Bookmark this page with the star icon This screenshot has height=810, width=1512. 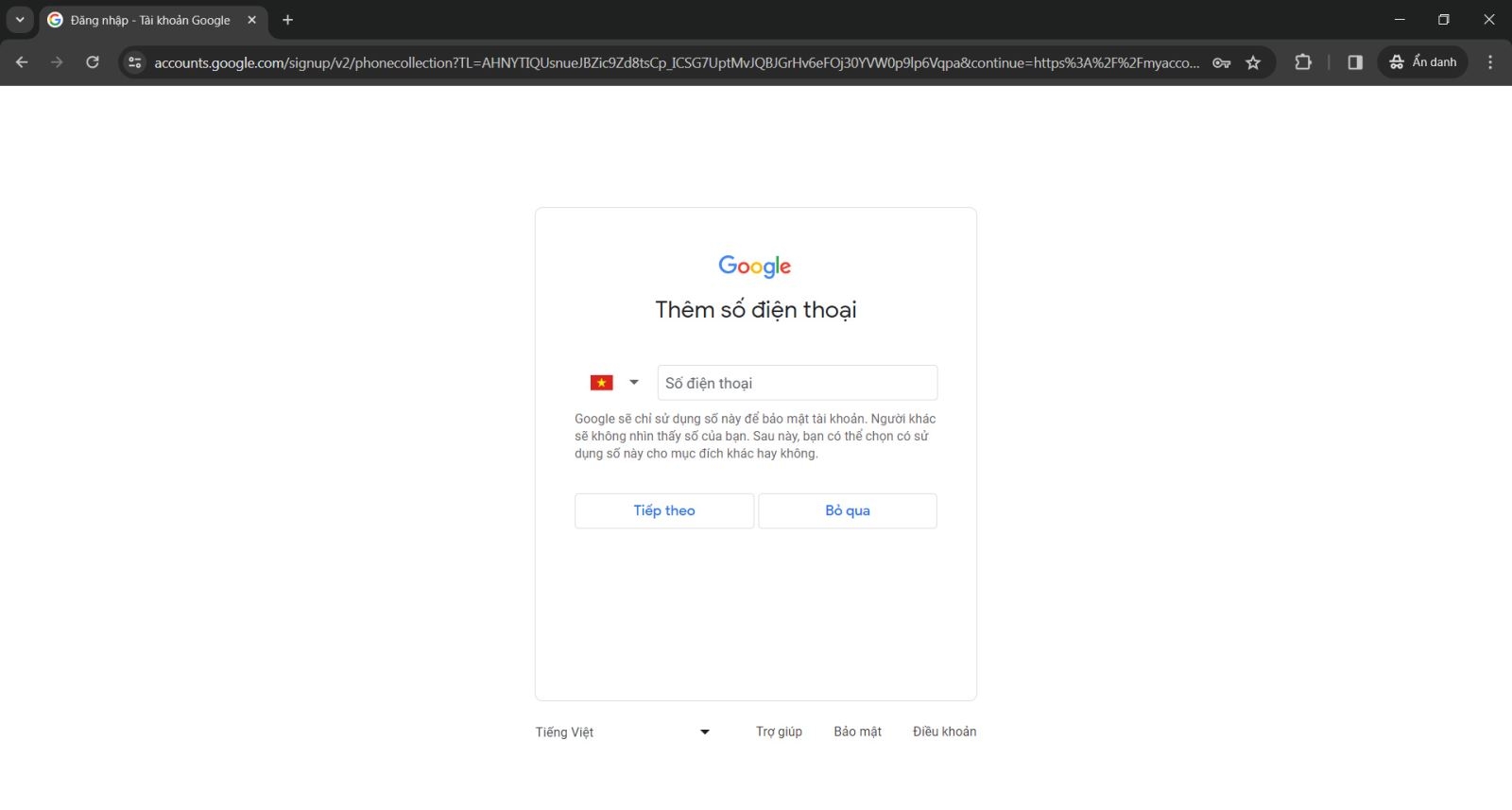point(1253,62)
